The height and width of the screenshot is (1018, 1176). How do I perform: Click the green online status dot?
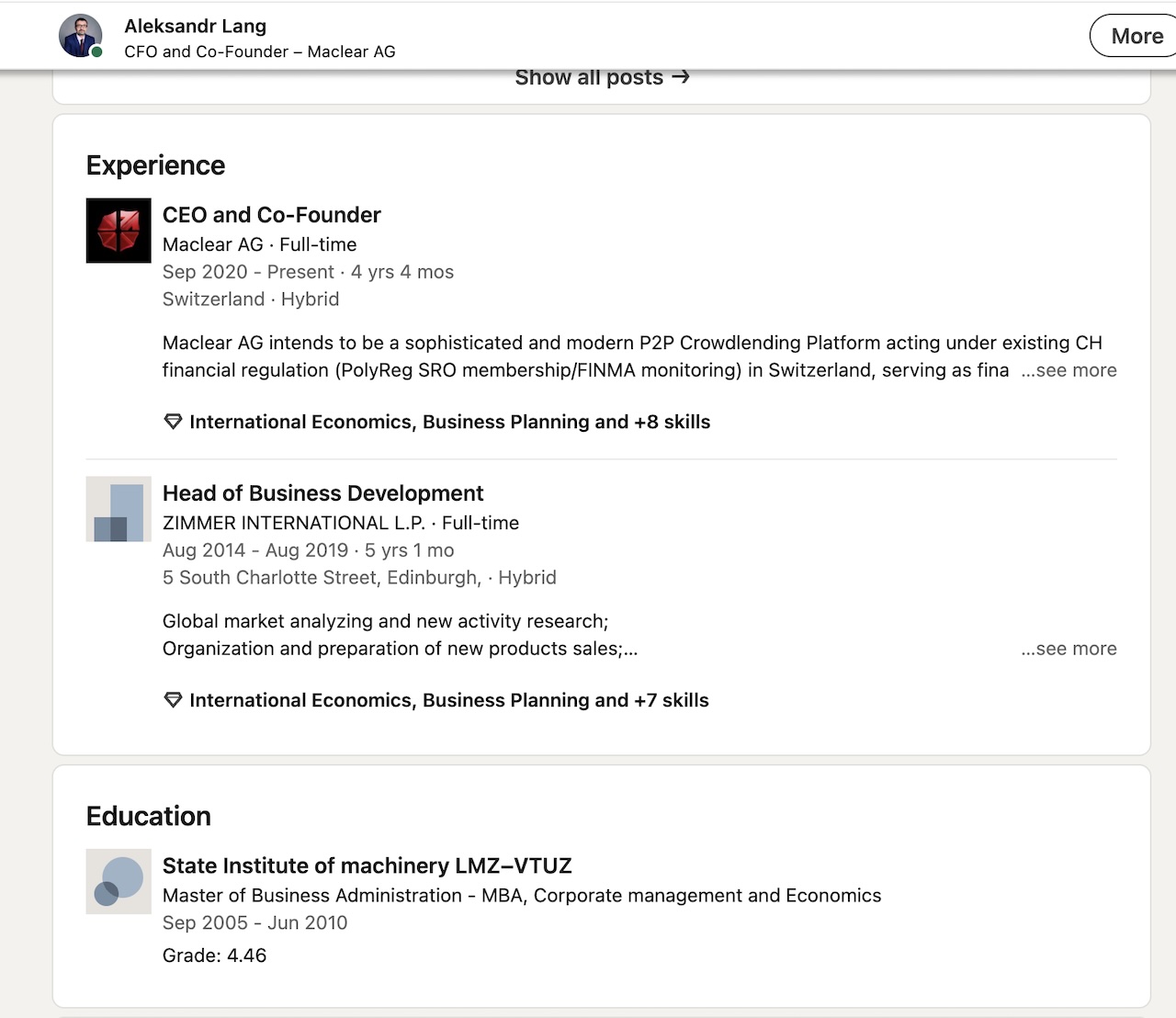(97, 52)
